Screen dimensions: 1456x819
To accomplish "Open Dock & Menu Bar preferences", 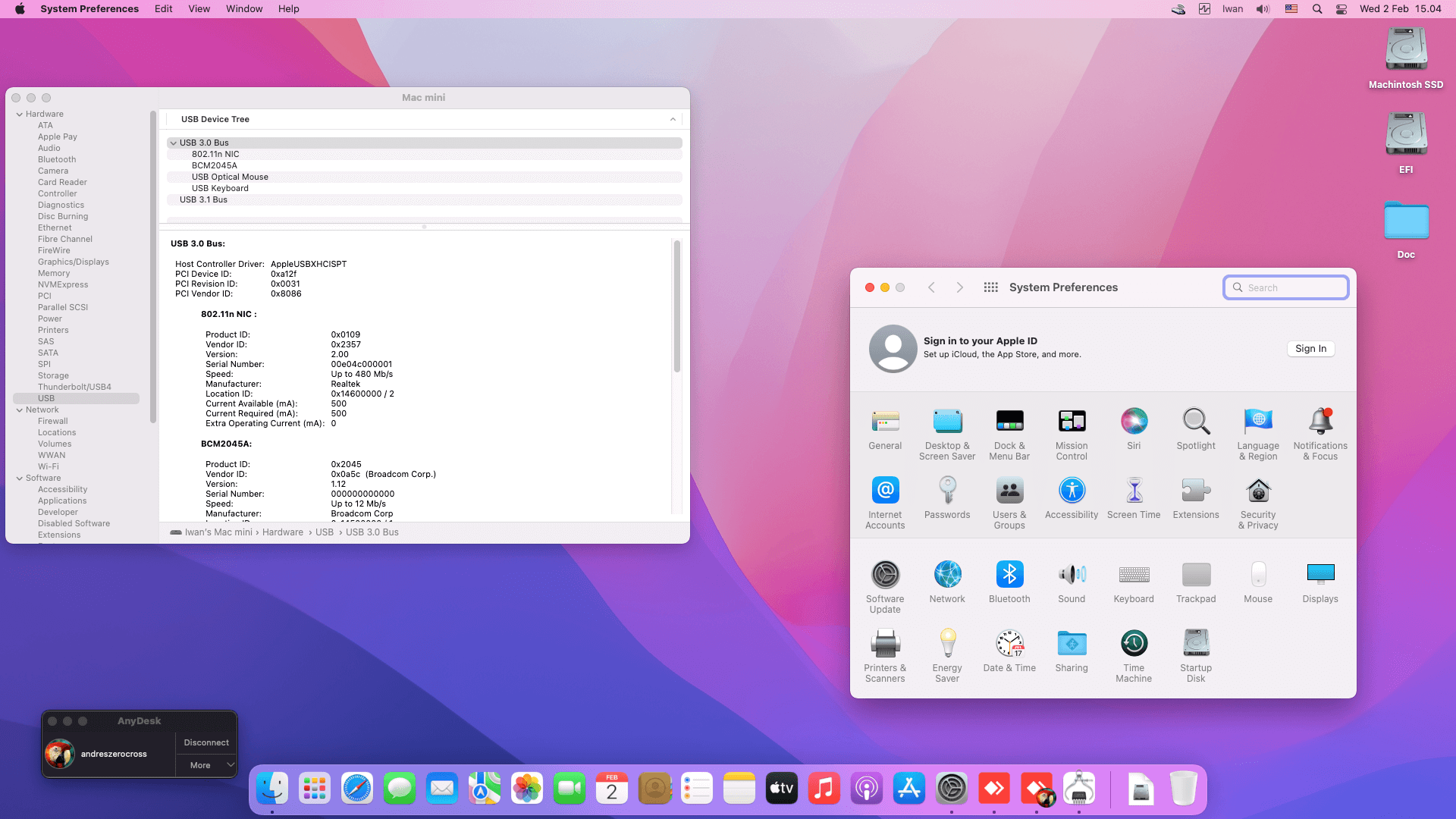I will 1009,422.
